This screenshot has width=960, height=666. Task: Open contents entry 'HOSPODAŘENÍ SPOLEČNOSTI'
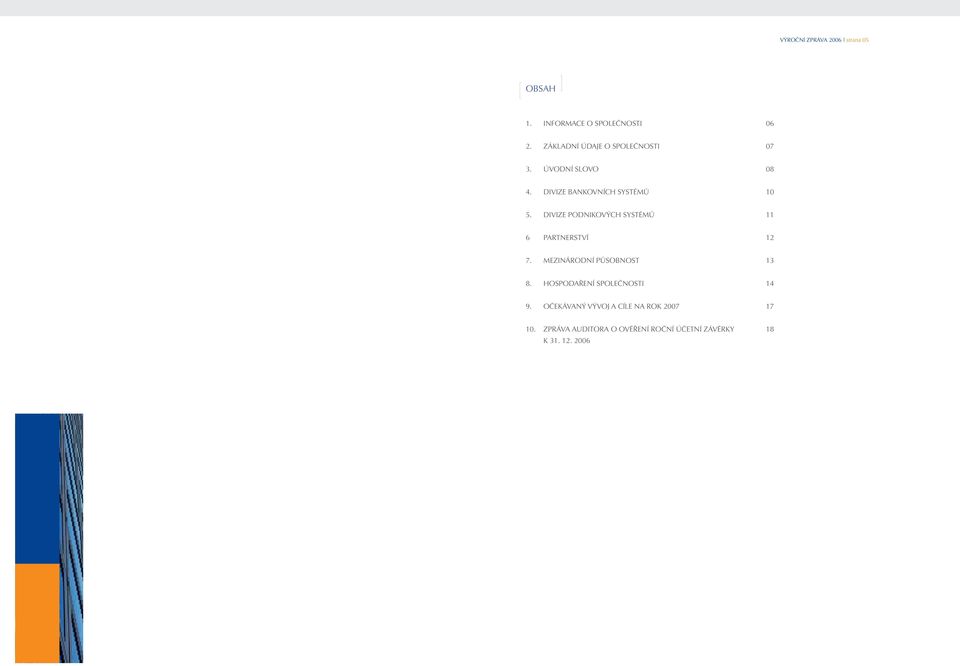coord(593,283)
